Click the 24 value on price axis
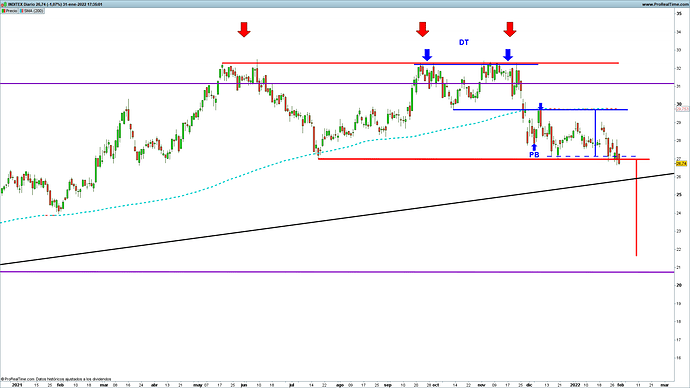 (x=679, y=213)
